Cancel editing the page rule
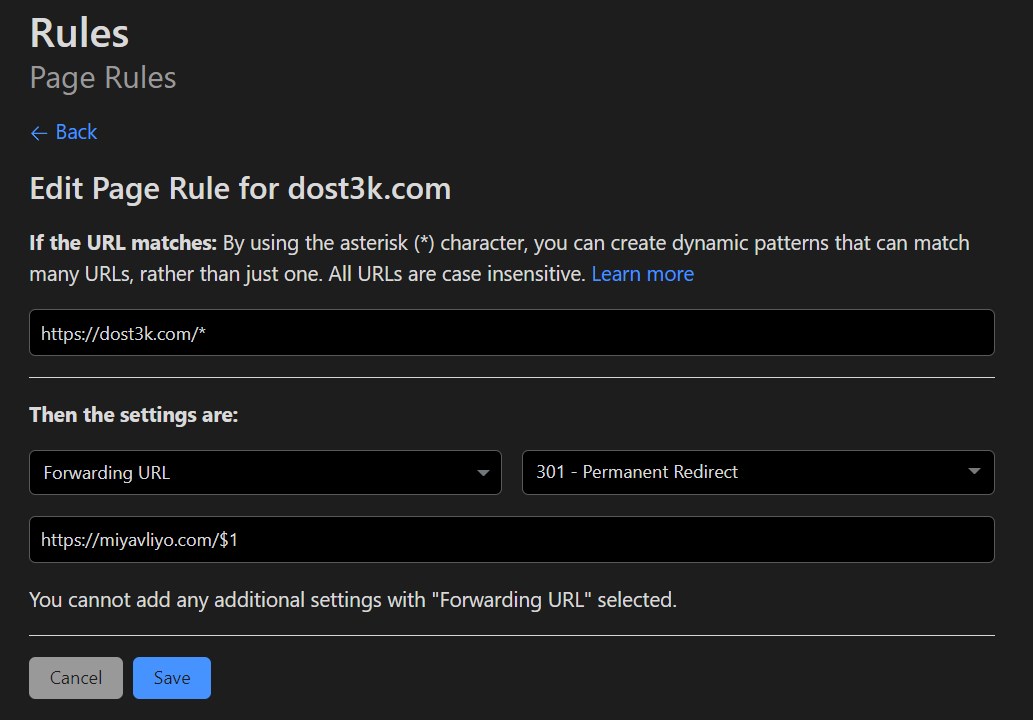Viewport: 1033px width, 720px height. (x=76, y=678)
